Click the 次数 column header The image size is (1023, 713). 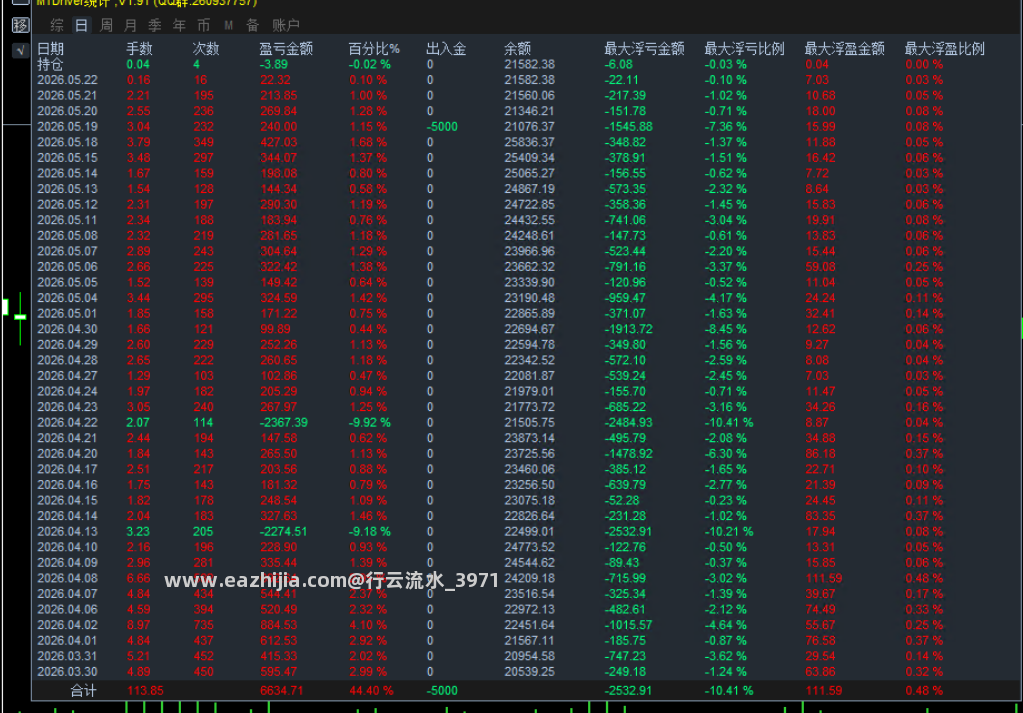click(x=206, y=49)
